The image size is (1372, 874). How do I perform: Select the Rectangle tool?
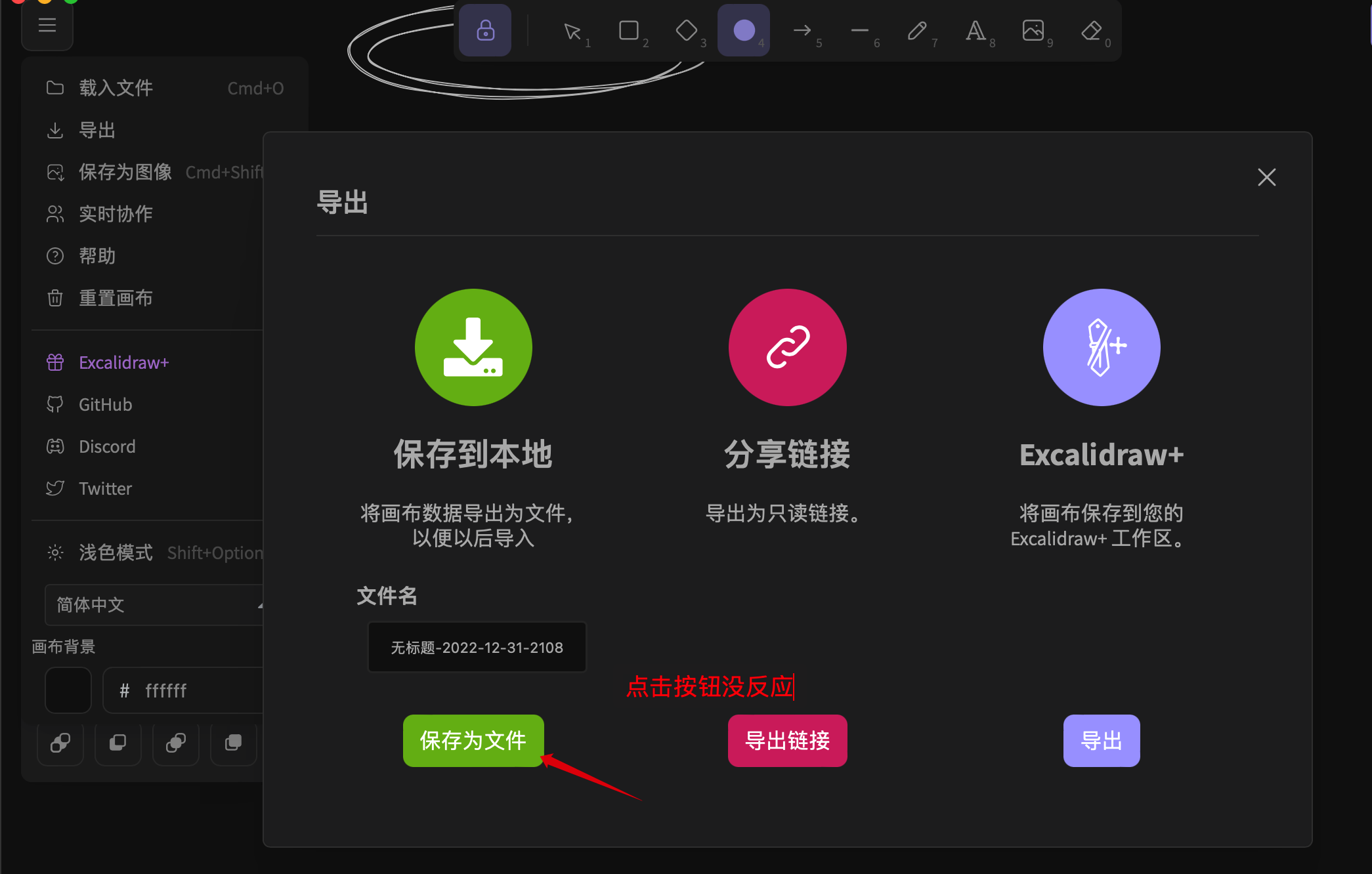click(x=629, y=31)
